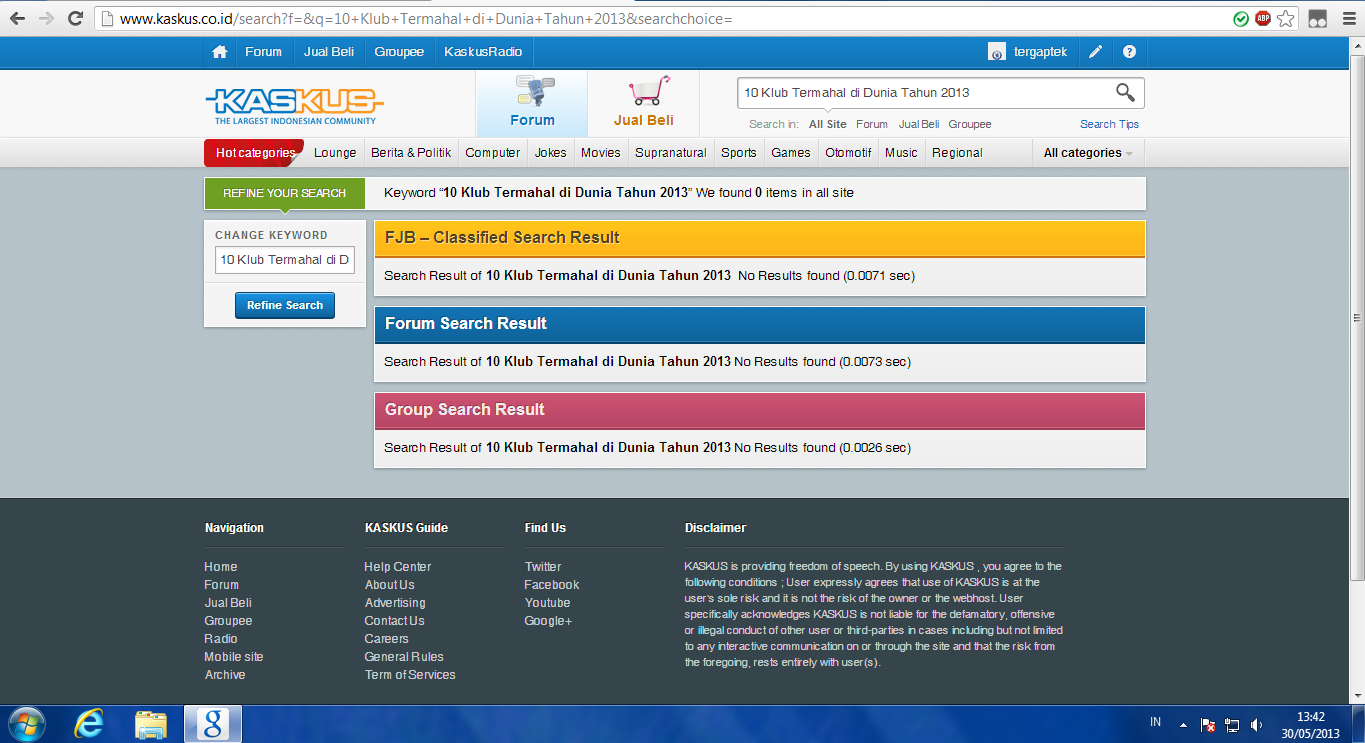Click the pencil edit icon in top bar
This screenshot has height=743, width=1365.
click(1096, 52)
